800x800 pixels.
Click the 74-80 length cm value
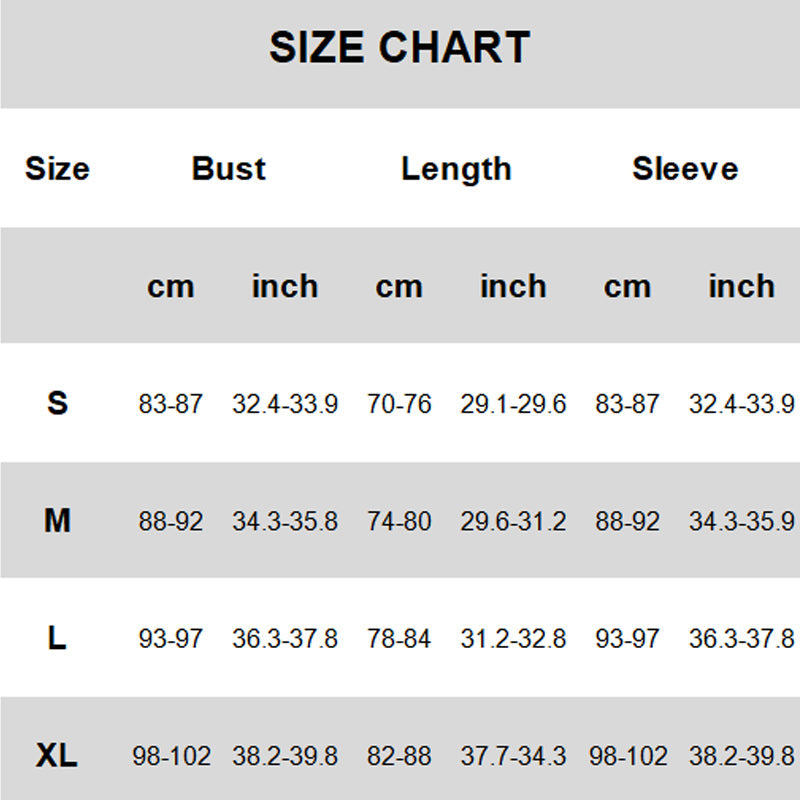pos(399,521)
